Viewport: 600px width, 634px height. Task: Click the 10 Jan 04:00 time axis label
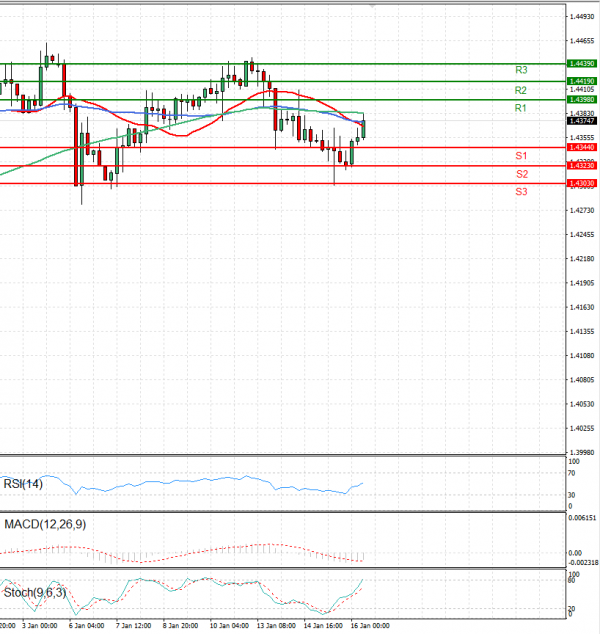pos(228,625)
